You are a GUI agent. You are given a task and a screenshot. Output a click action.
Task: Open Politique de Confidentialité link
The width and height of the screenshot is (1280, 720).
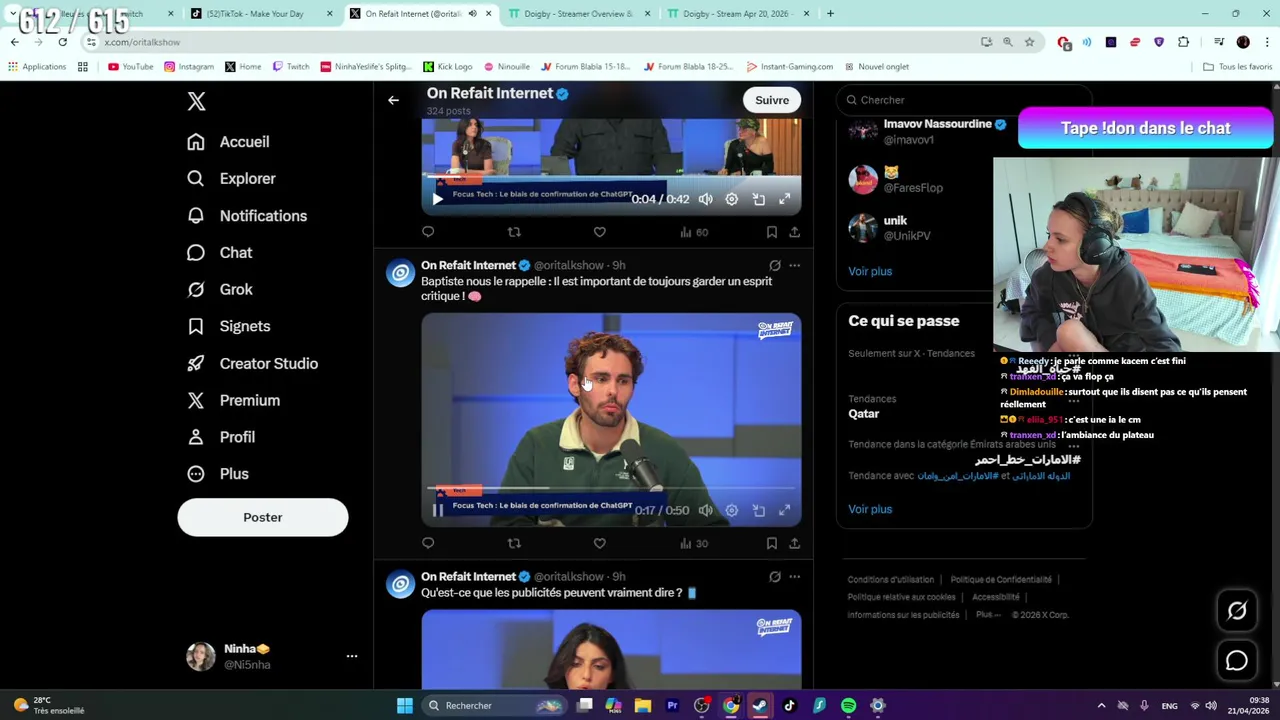coord(1001,580)
